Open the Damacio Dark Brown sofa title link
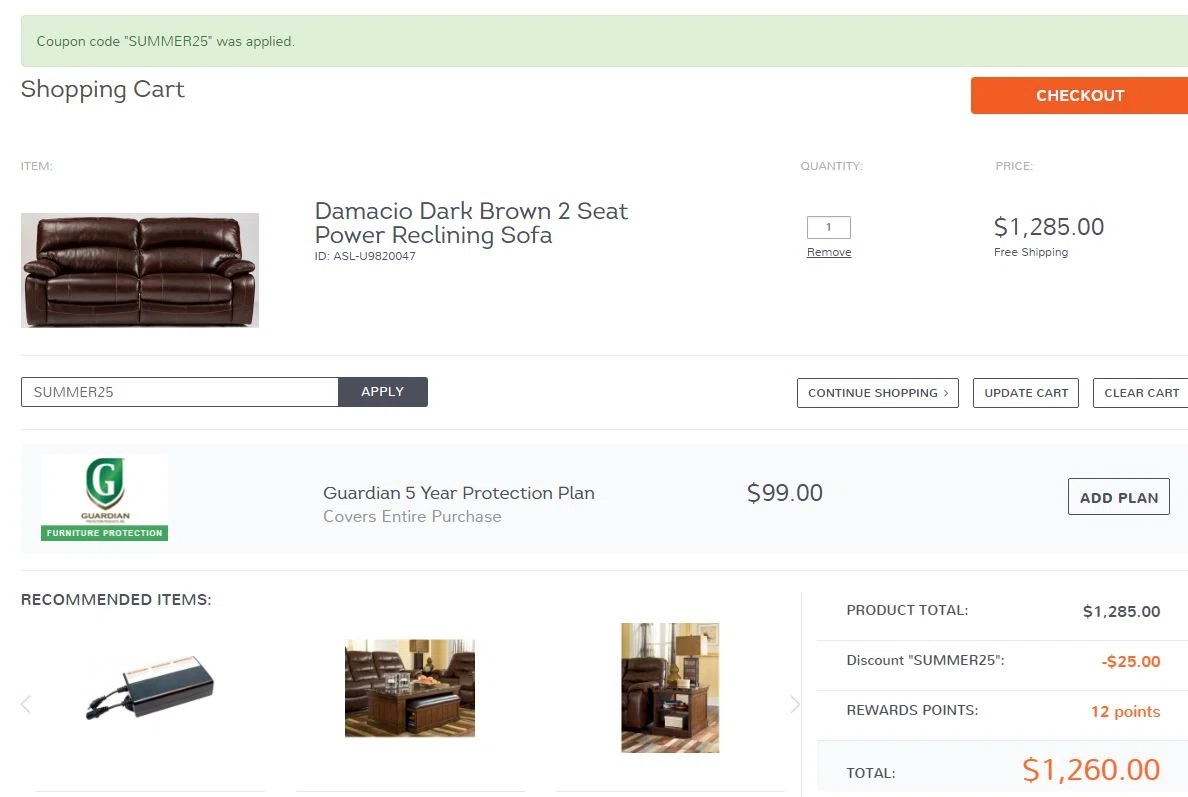 click(x=471, y=223)
